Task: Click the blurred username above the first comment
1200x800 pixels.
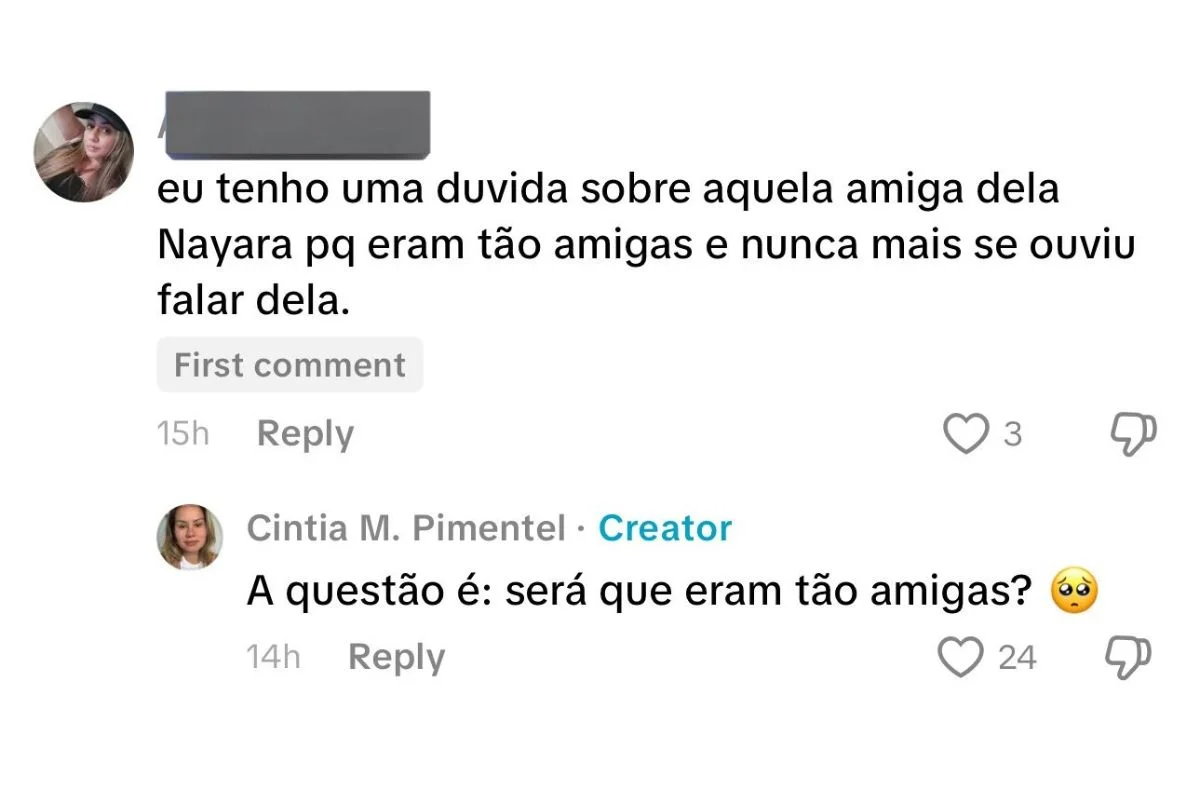Action: point(296,124)
